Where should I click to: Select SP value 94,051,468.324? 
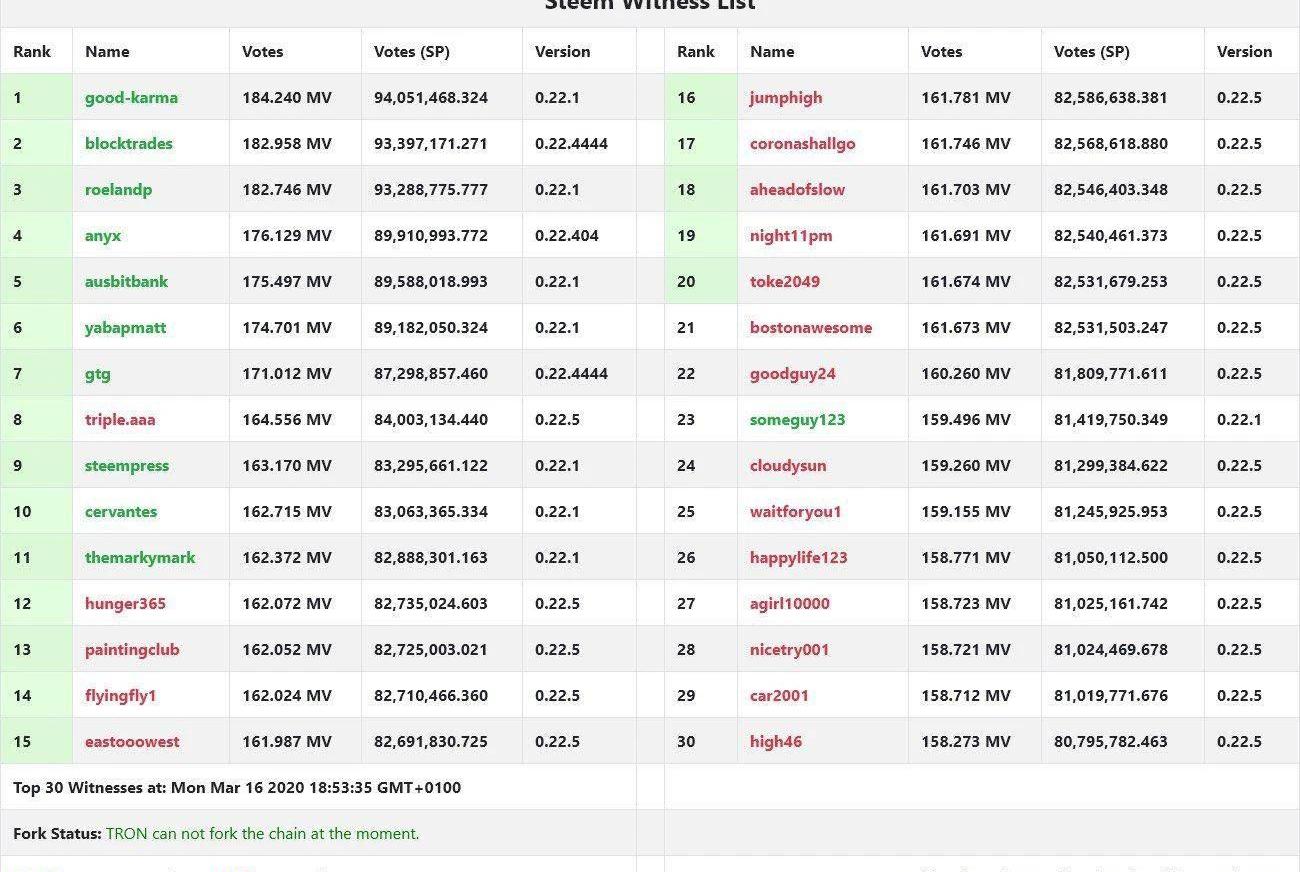(x=431, y=98)
